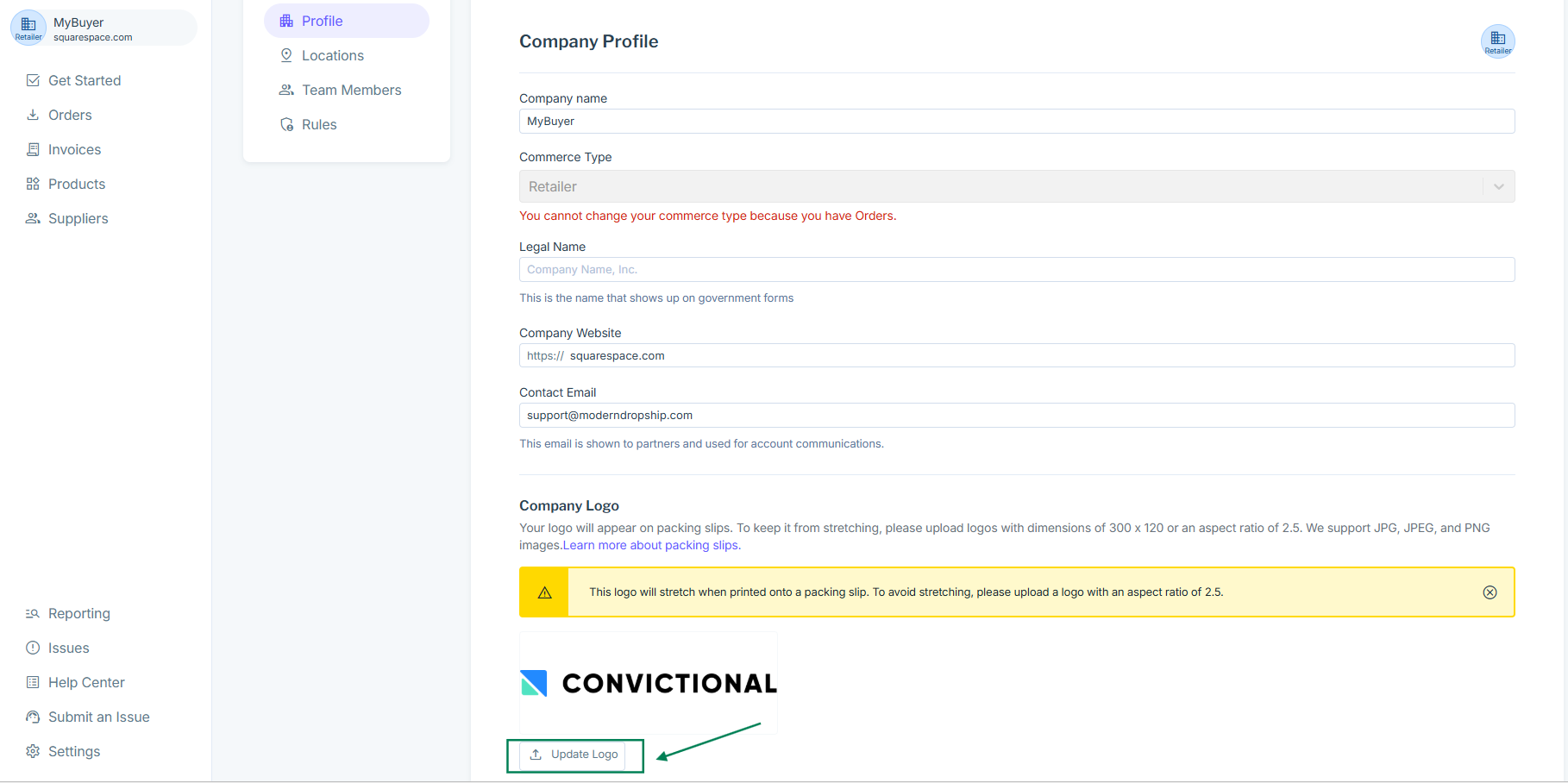The height and width of the screenshot is (783, 1568).
Task: Click the Contact Email text field
Action: [x=1016, y=416]
